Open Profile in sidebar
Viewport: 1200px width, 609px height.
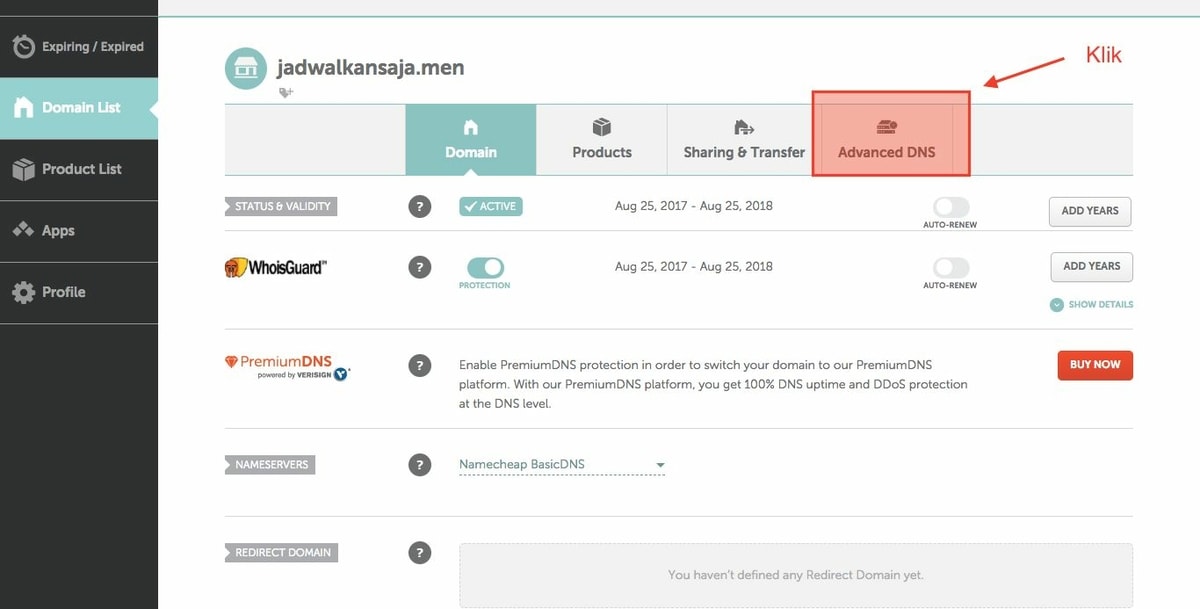click(x=79, y=292)
